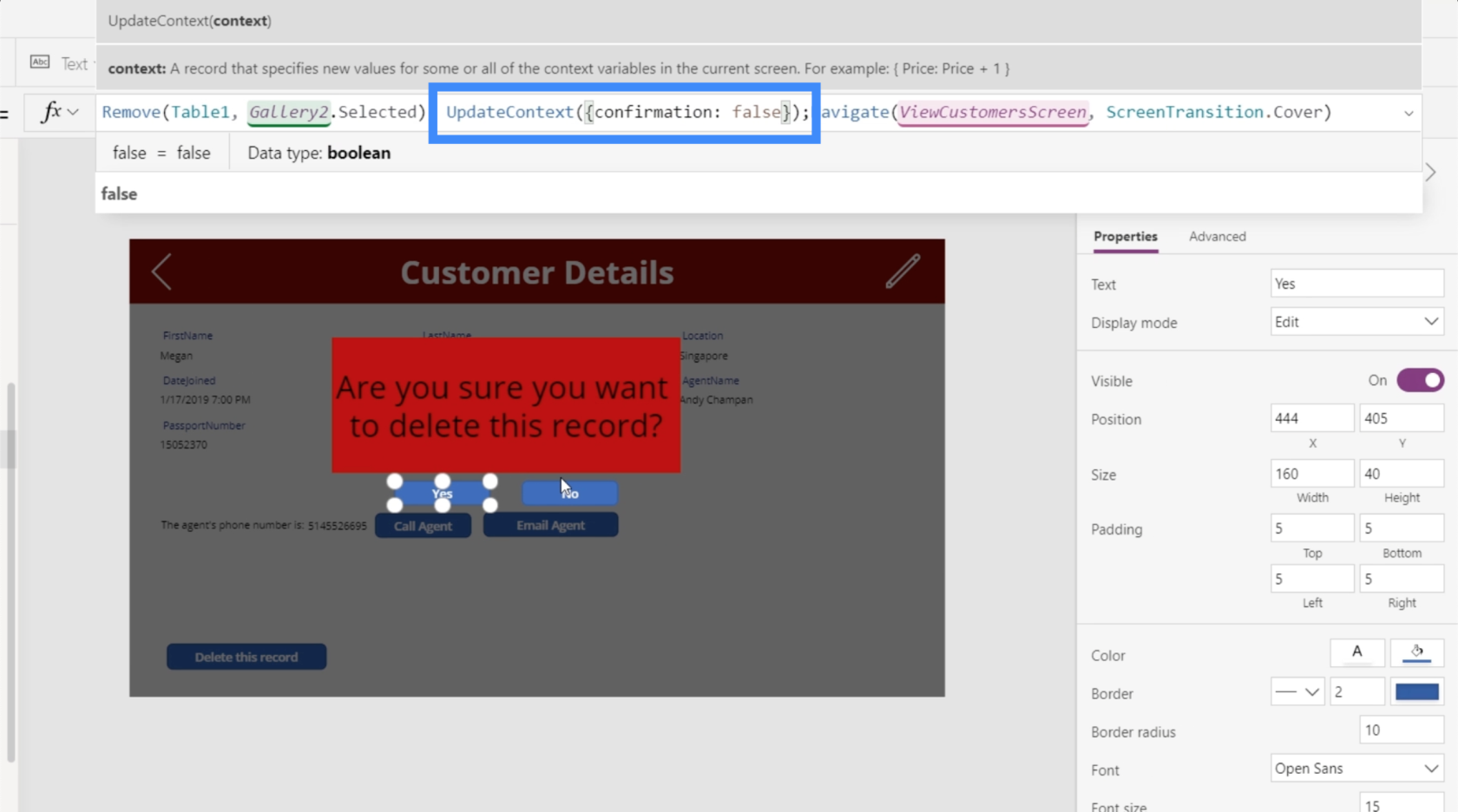Image resolution: width=1458 pixels, height=812 pixels.
Task: Select the red confirmation message label
Action: click(506, 405)
